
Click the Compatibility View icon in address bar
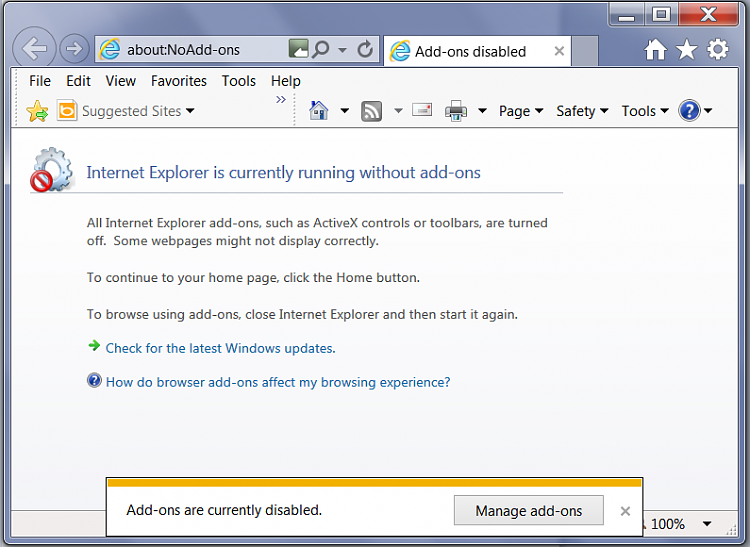pos(298,49)
